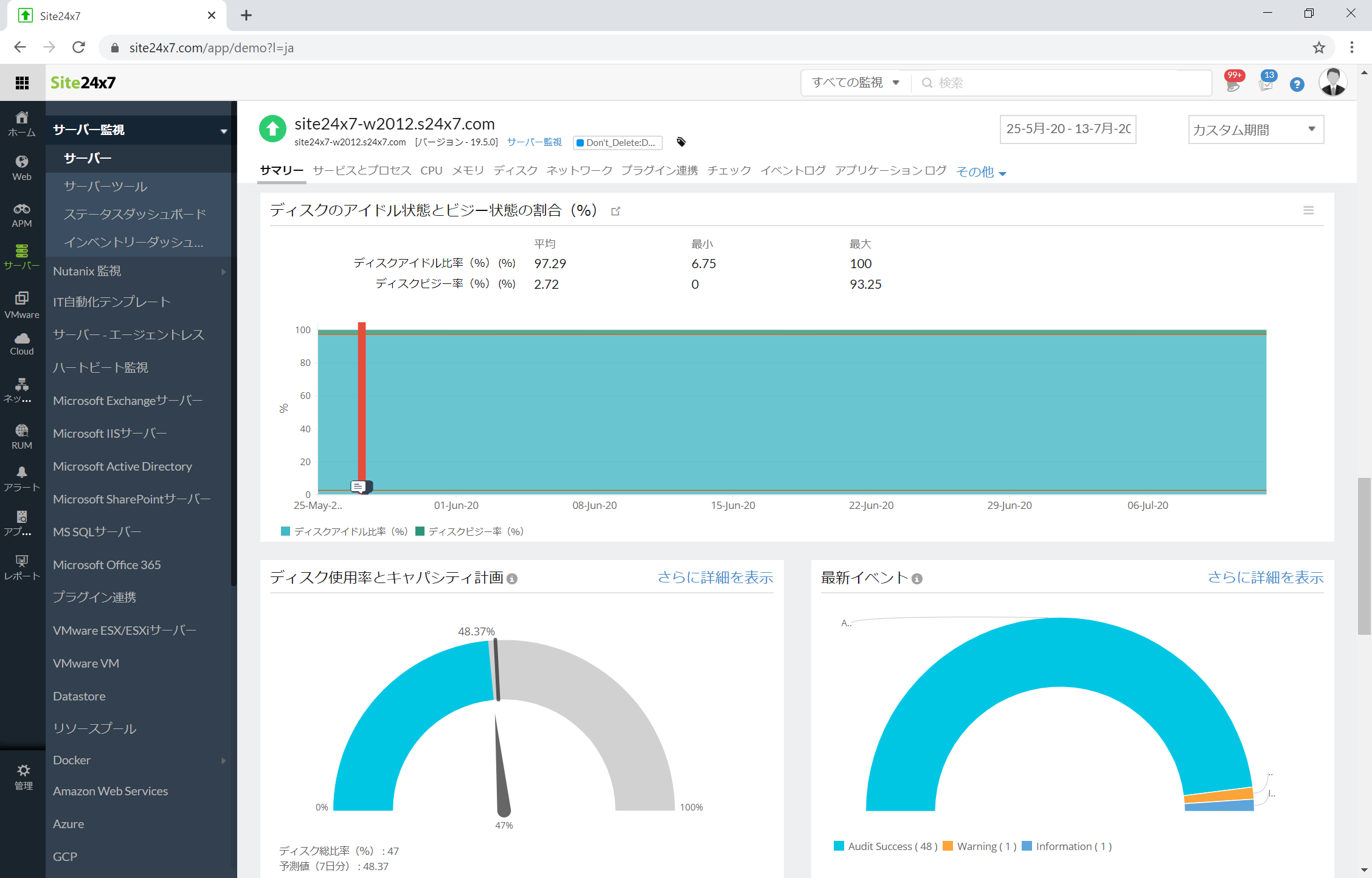
Task: Open ステータスダッシュボード in sidebar
Action: 135,215
